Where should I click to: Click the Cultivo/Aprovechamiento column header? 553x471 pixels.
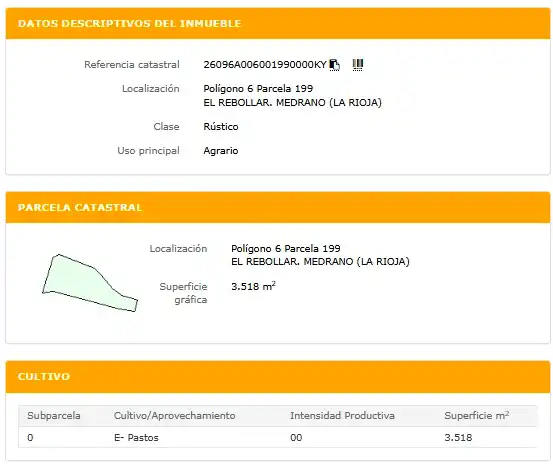175,416
